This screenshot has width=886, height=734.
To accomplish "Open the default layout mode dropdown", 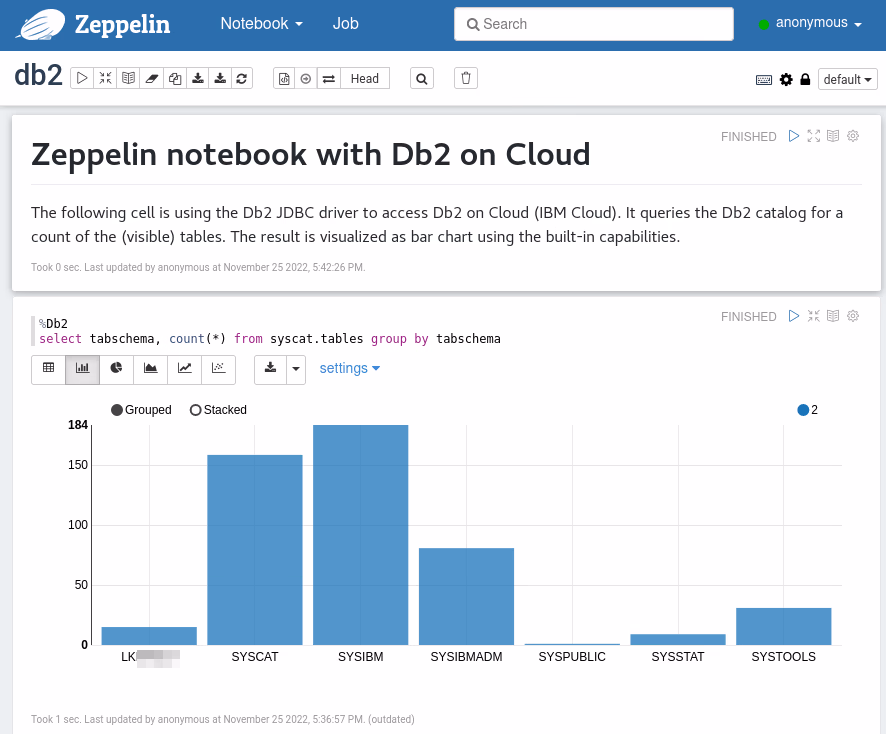I will point(847,80).
